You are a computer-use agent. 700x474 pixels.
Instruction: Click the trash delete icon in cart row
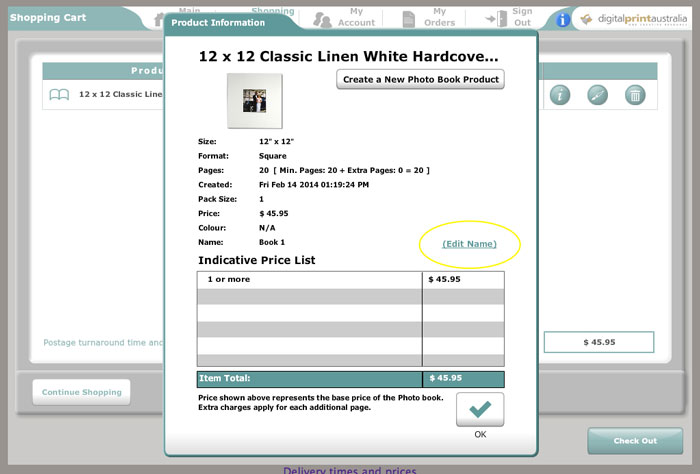pyautogui.click(x=634, y=95)
